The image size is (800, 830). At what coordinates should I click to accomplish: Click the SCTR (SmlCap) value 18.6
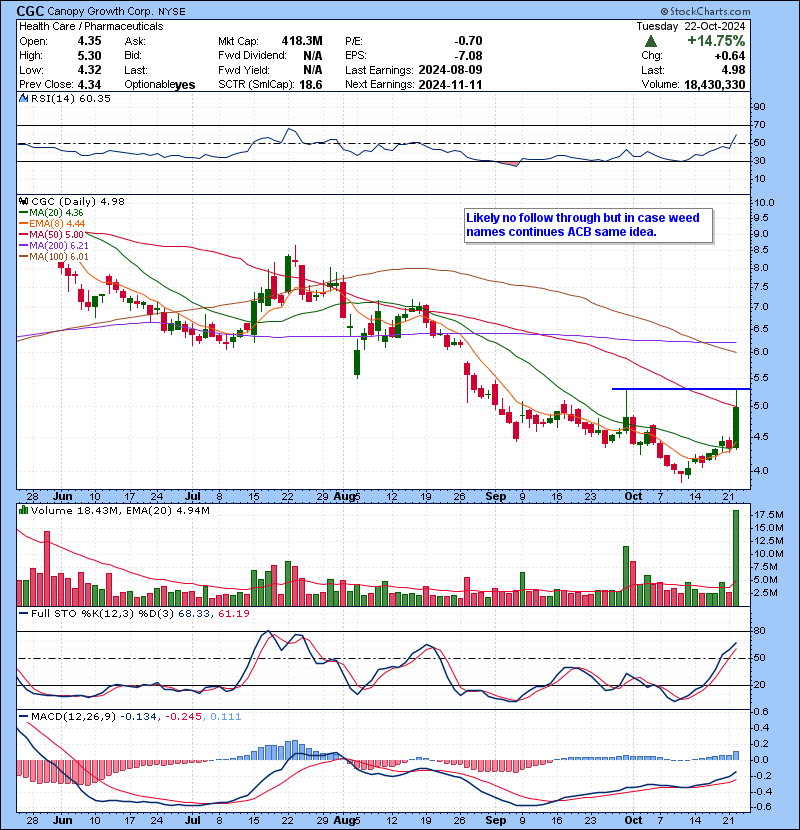click(311, 85)
